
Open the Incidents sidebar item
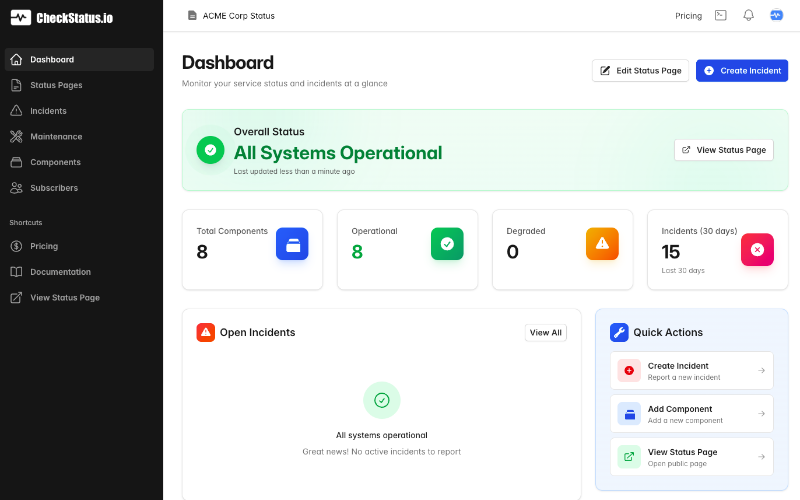click(x=79, y=111)
